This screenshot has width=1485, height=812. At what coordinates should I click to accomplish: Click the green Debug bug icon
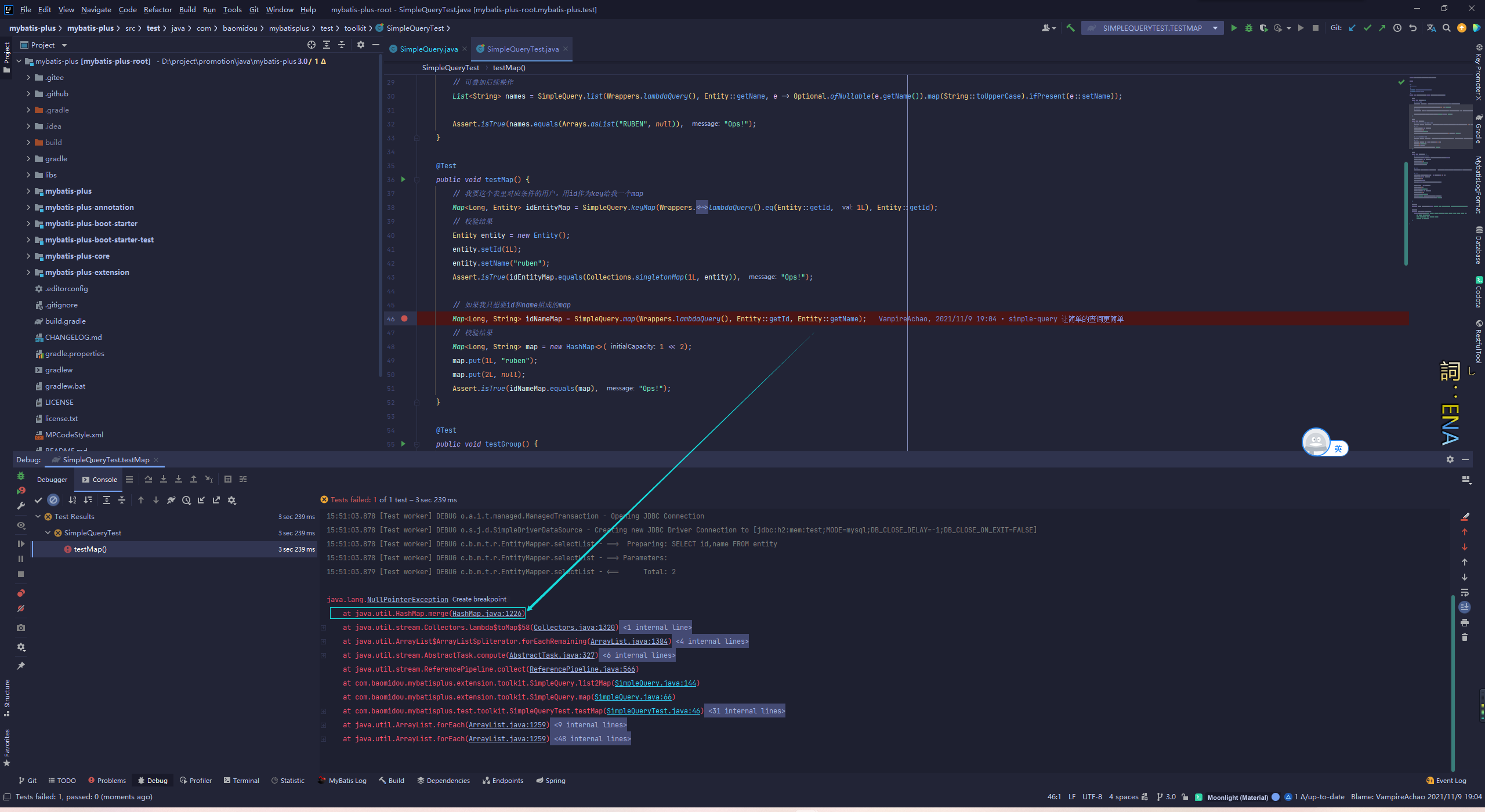(1248, 28)
